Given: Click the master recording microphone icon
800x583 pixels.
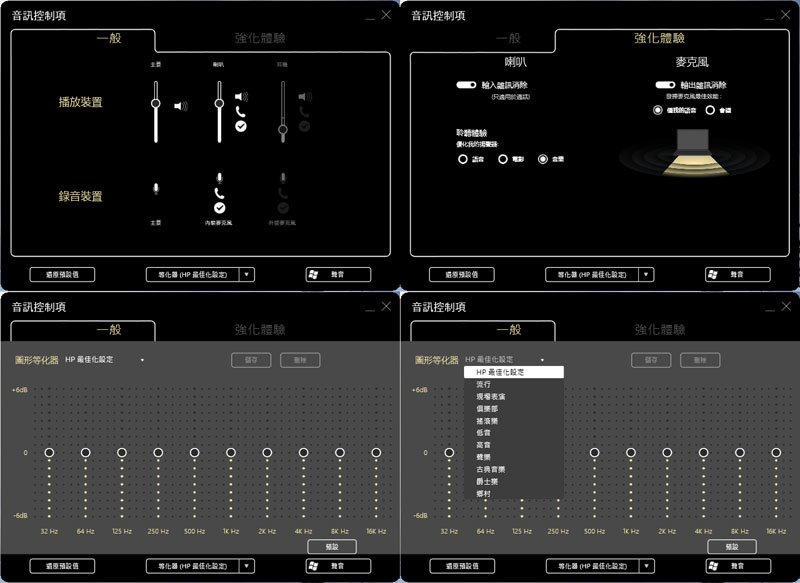Looking at the screenshot, I should [x=156, y=189].
